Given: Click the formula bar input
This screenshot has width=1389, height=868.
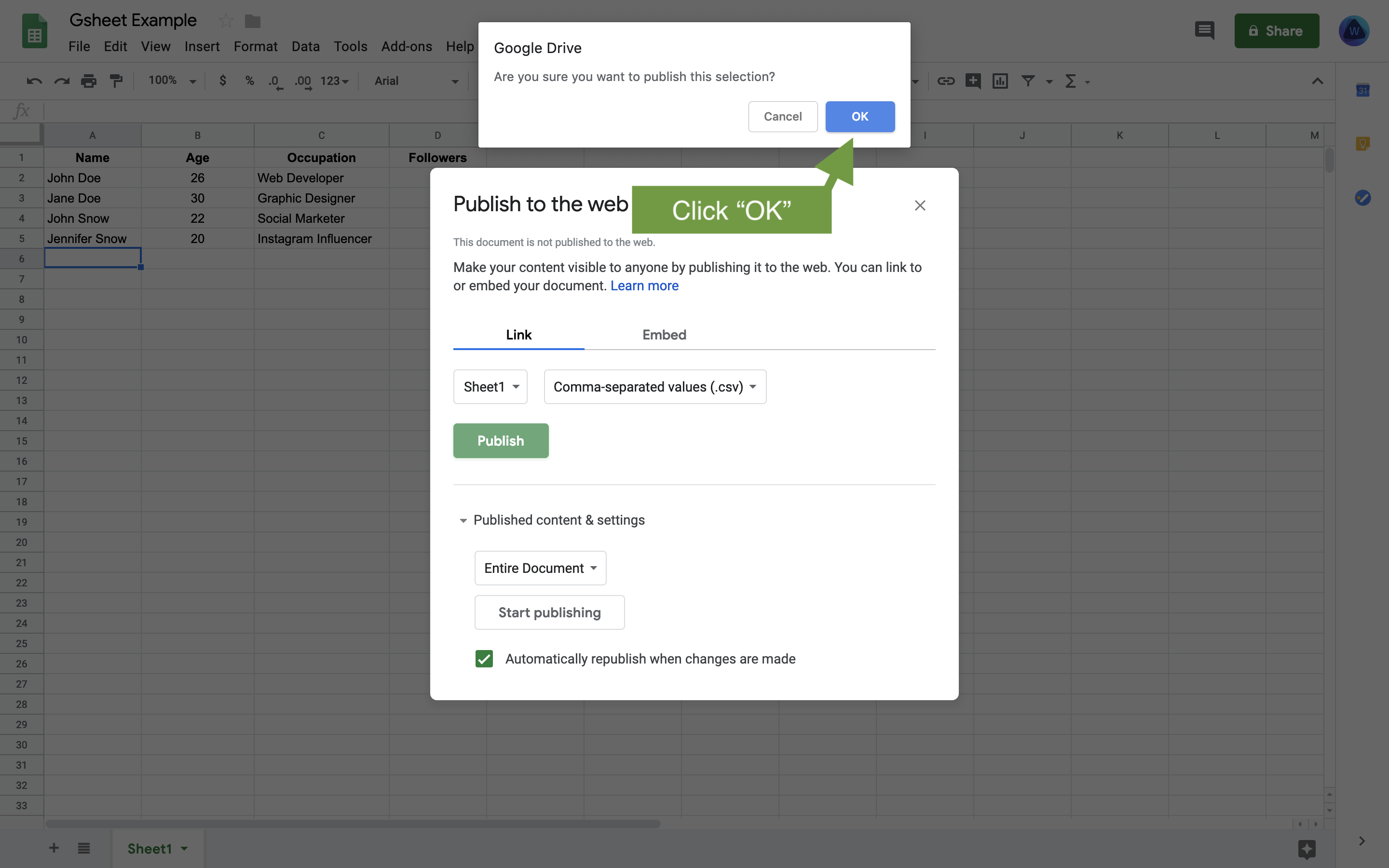Looking at the screenshot, I should tap(689, 111).
